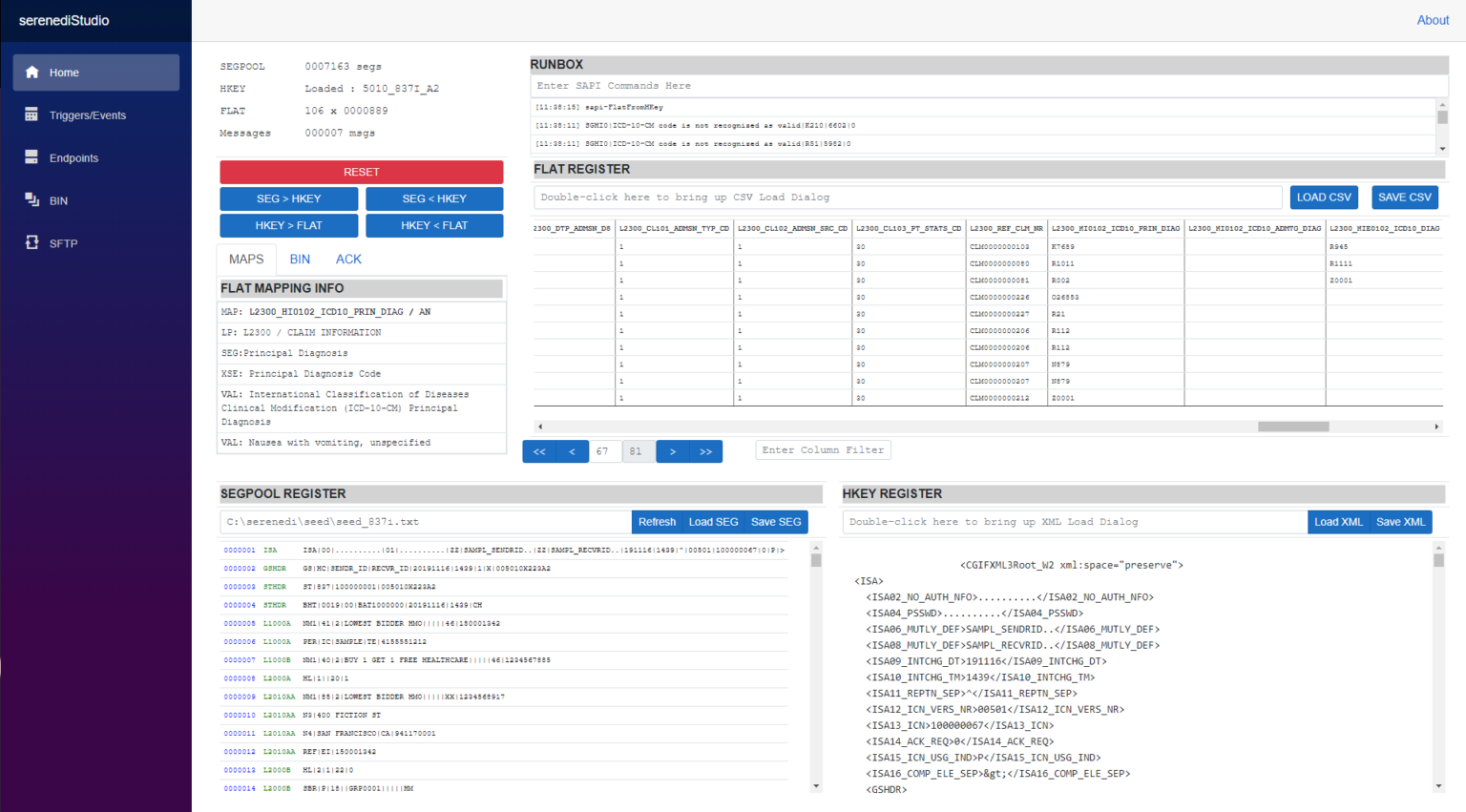Click the SFTP transfer icon
Viewport: 1466px width, 812px height.
[31, 242]
